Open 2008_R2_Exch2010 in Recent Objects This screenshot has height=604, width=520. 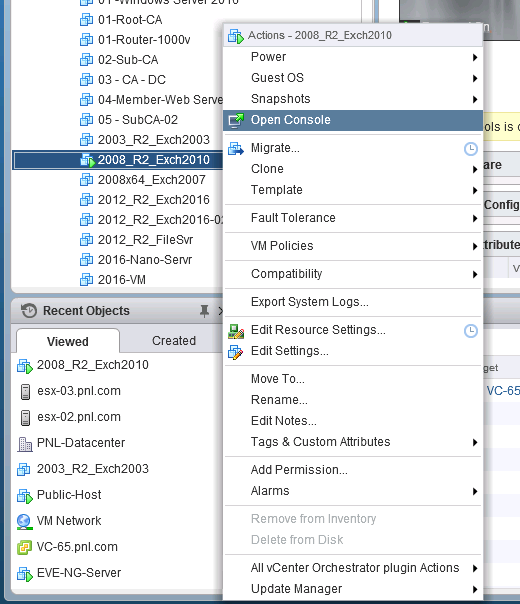coord(93,365)
